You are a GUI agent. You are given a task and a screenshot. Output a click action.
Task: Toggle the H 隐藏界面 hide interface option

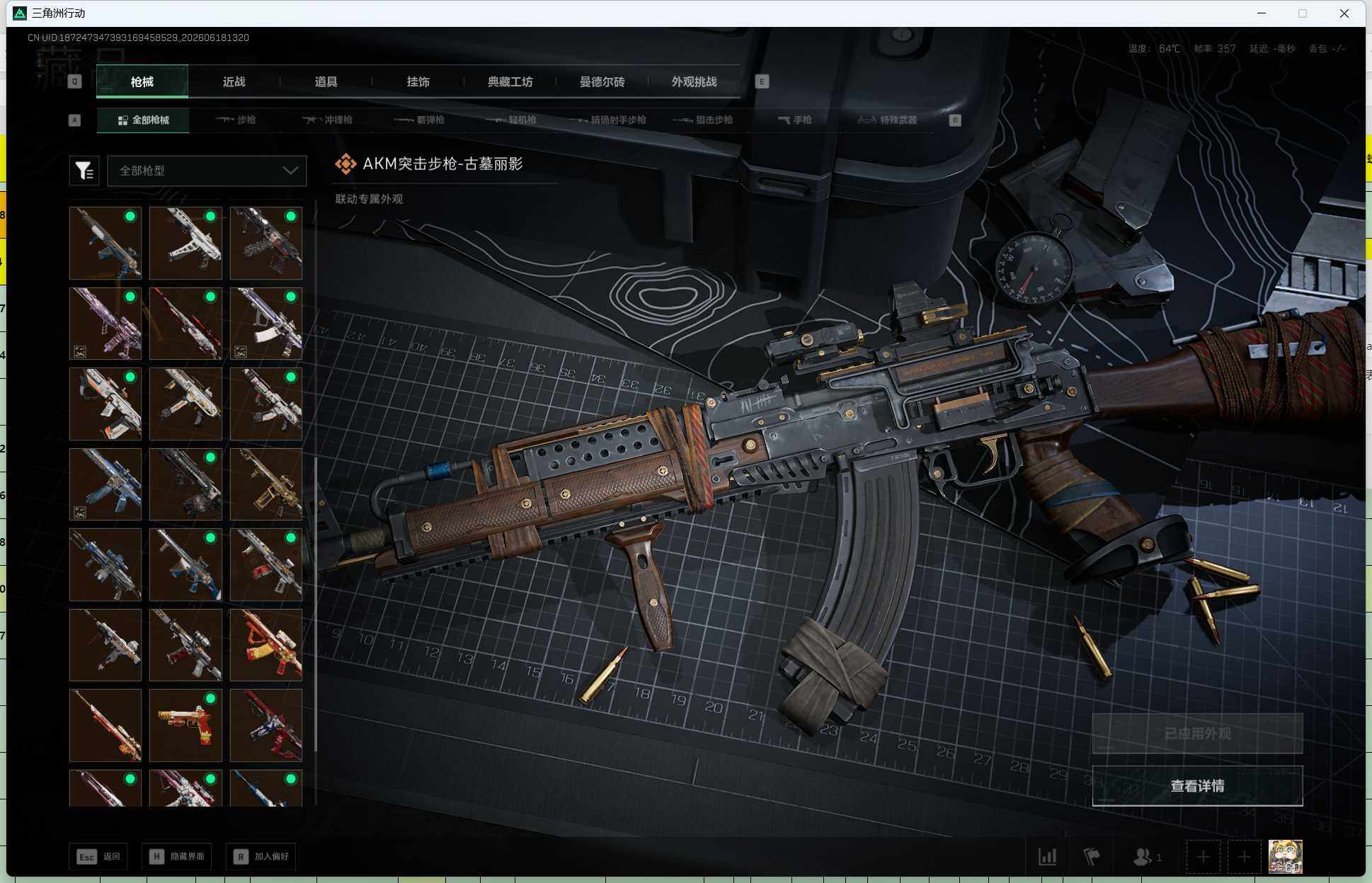tap(176, 856)
